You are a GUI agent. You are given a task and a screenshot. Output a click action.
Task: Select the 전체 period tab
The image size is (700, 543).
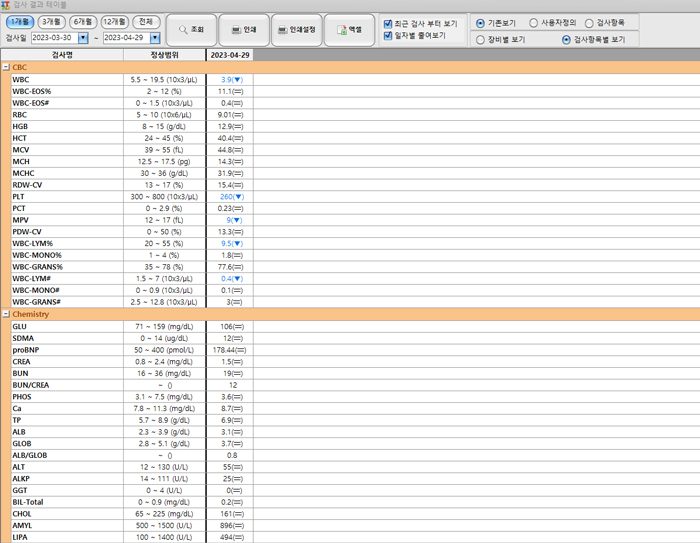146,21
